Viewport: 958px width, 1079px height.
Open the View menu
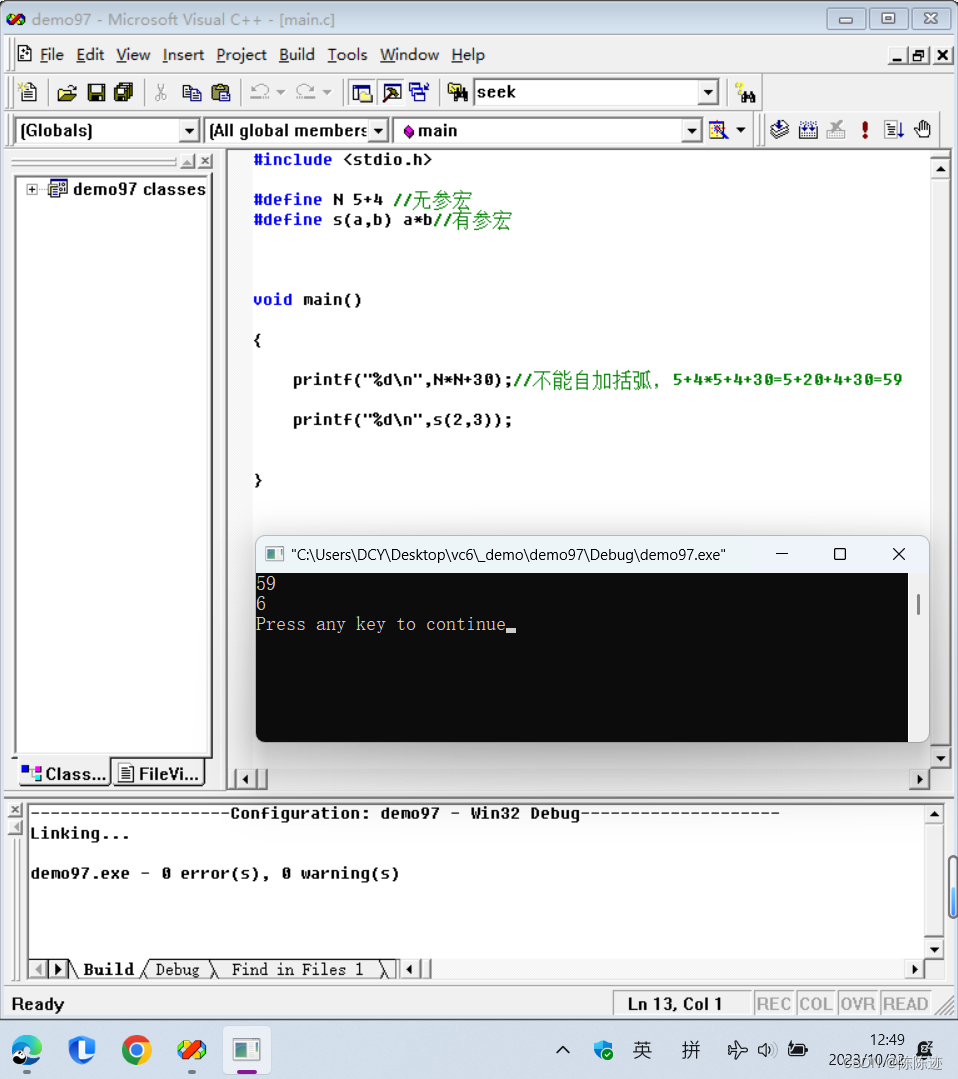click(x=133, y=55)
